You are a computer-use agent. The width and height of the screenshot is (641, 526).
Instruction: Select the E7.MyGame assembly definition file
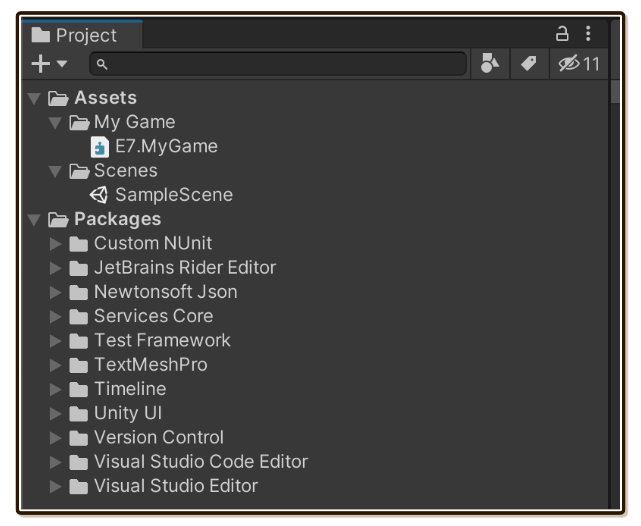point(166,146)
